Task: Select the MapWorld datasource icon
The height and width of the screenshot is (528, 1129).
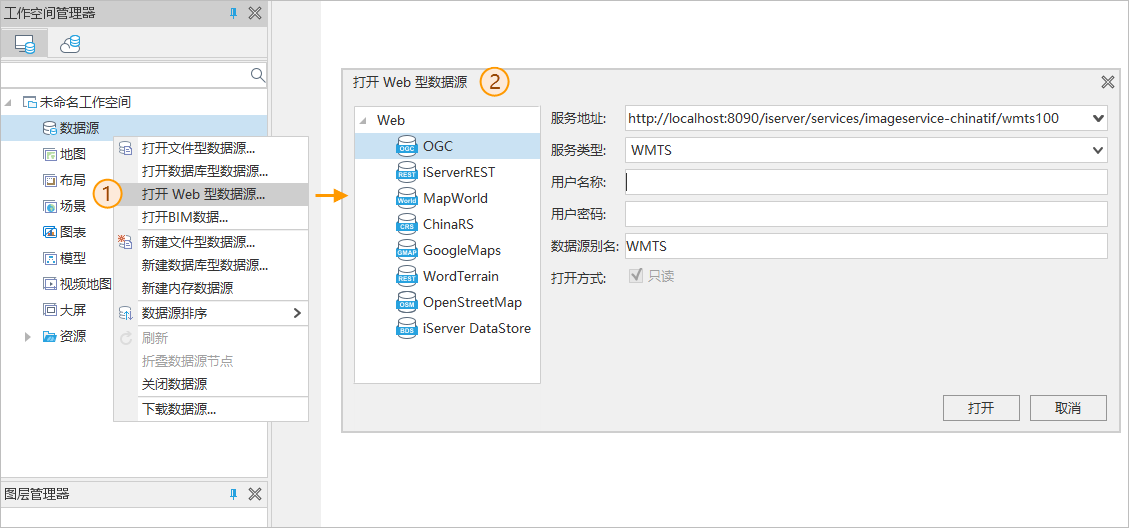Action: 406,198
